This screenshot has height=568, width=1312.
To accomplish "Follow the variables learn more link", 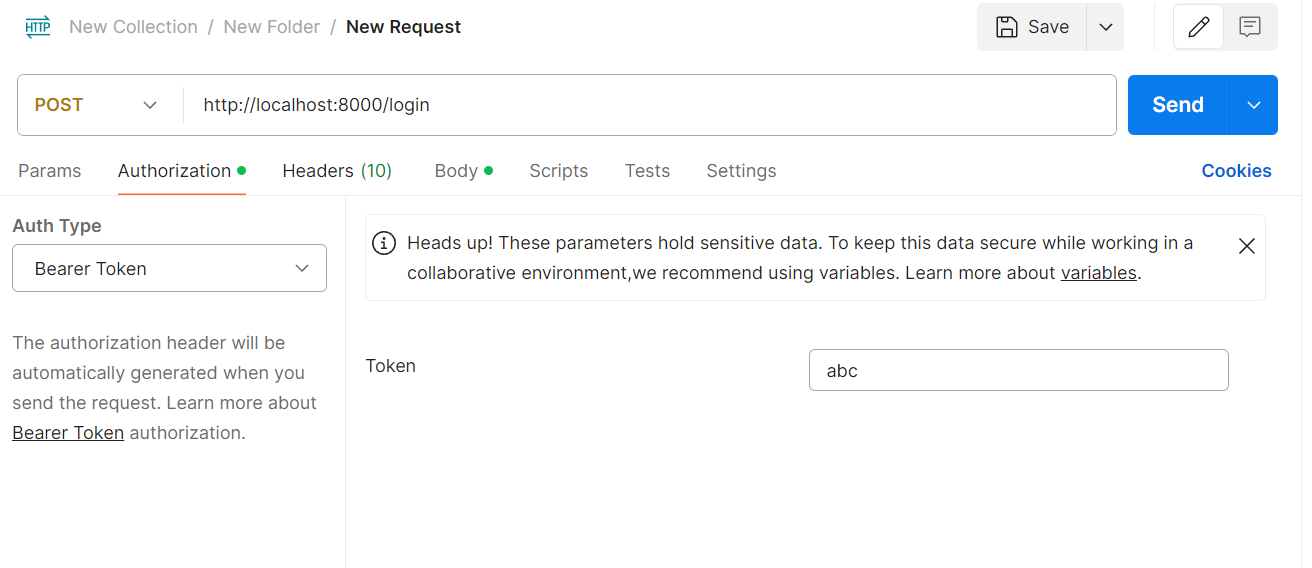I will (x=1098, y=273).
